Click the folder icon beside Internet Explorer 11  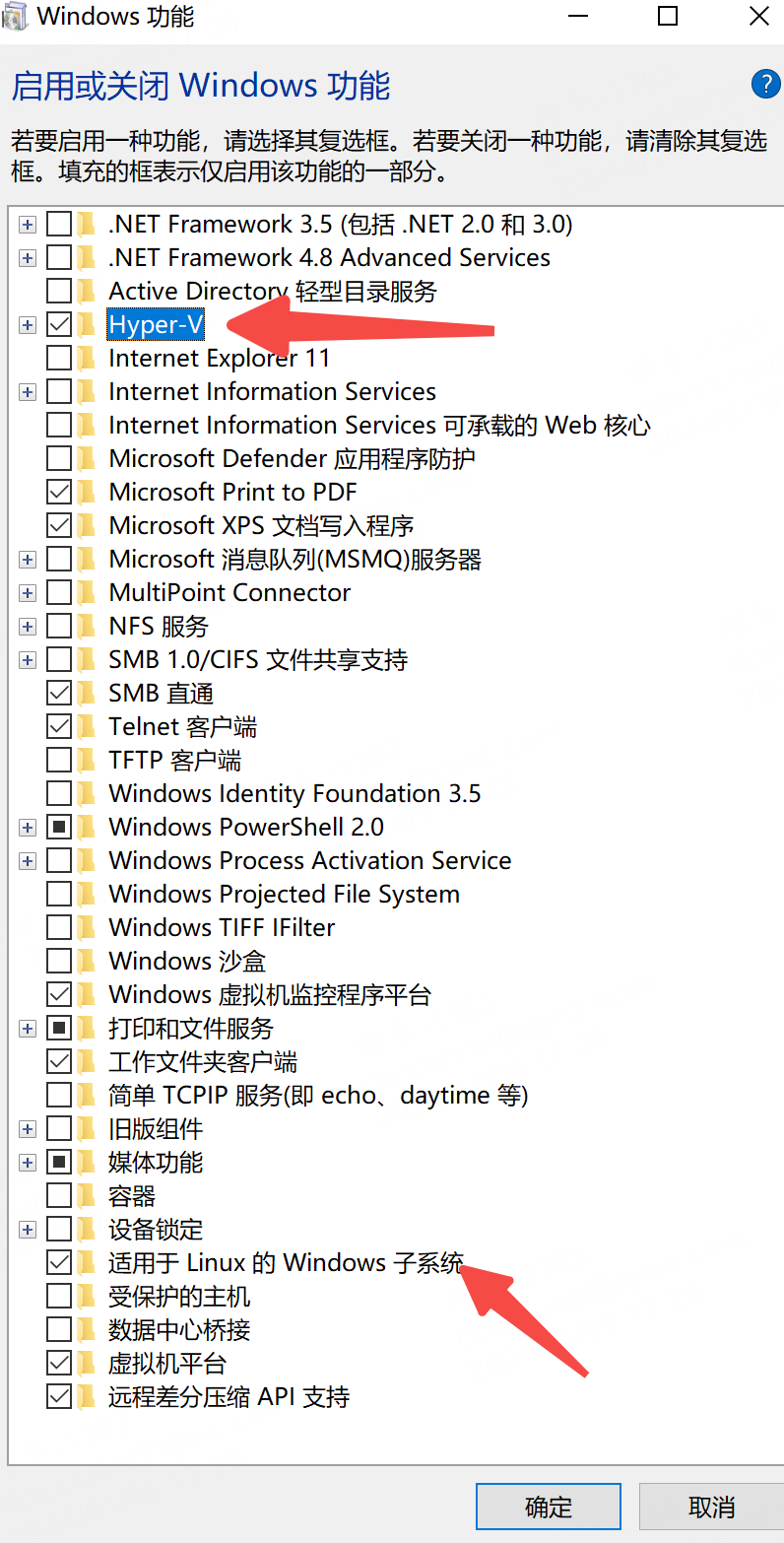(x=88, y=358)
